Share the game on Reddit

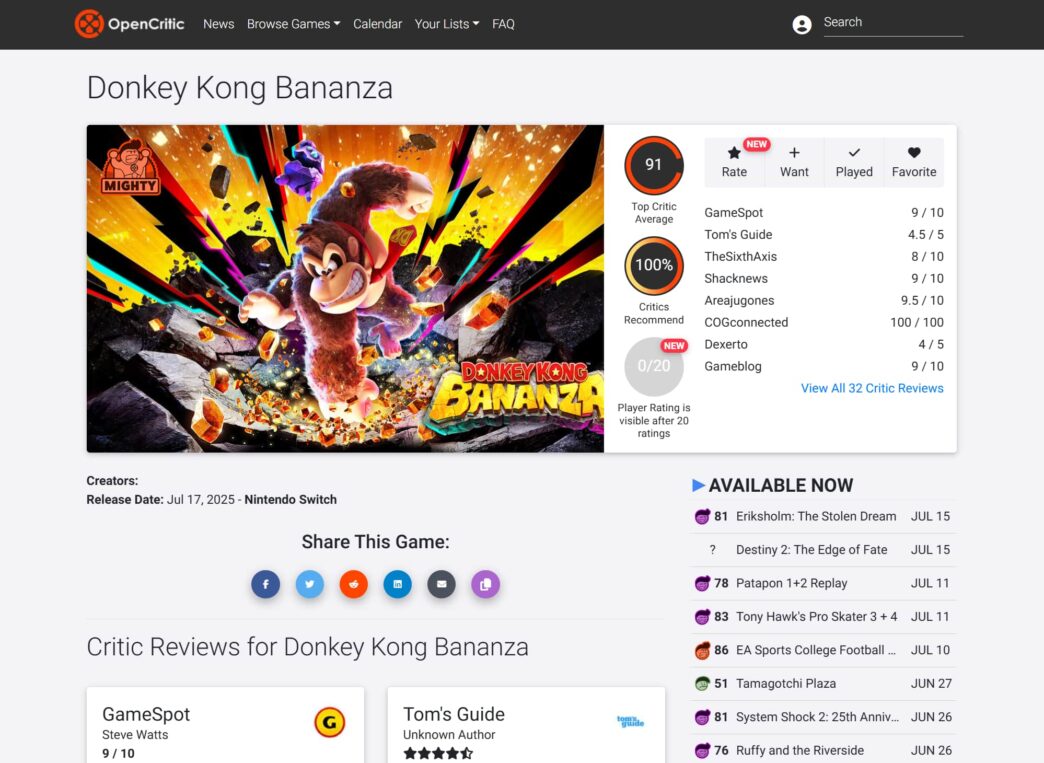pyautogui.click(x=354, y=585)
